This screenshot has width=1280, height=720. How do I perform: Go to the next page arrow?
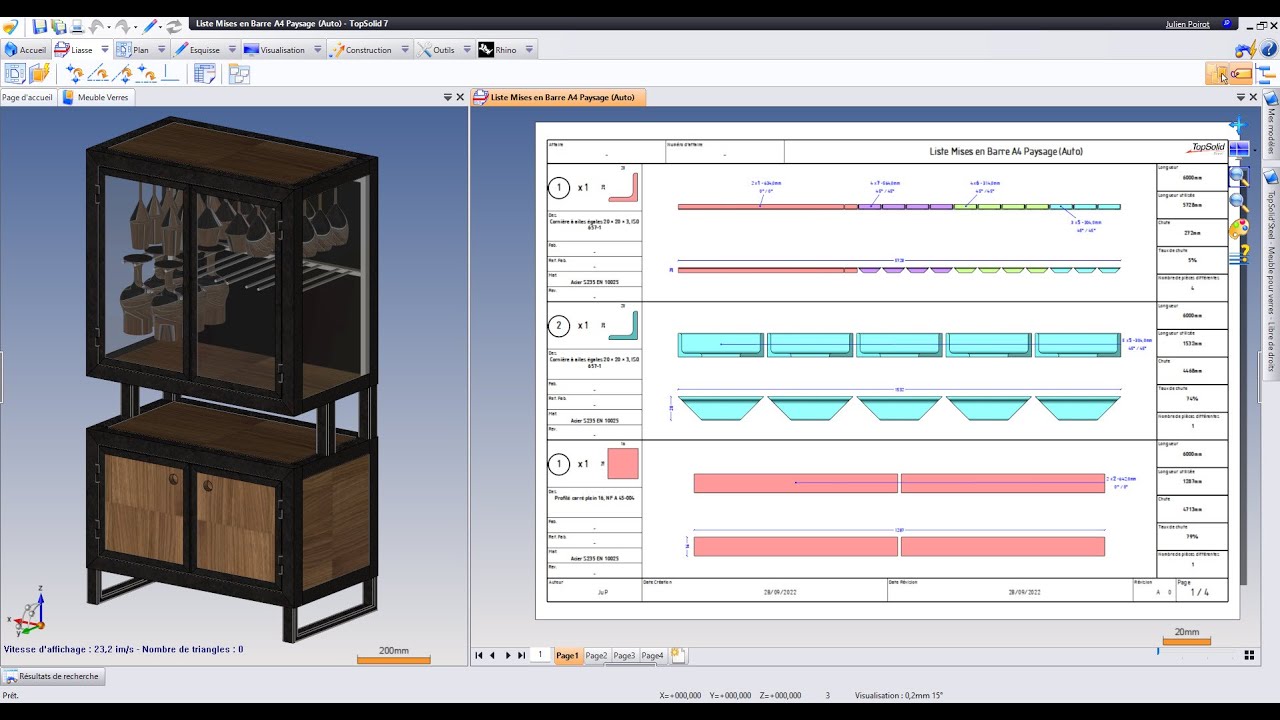tap(507, 655)
